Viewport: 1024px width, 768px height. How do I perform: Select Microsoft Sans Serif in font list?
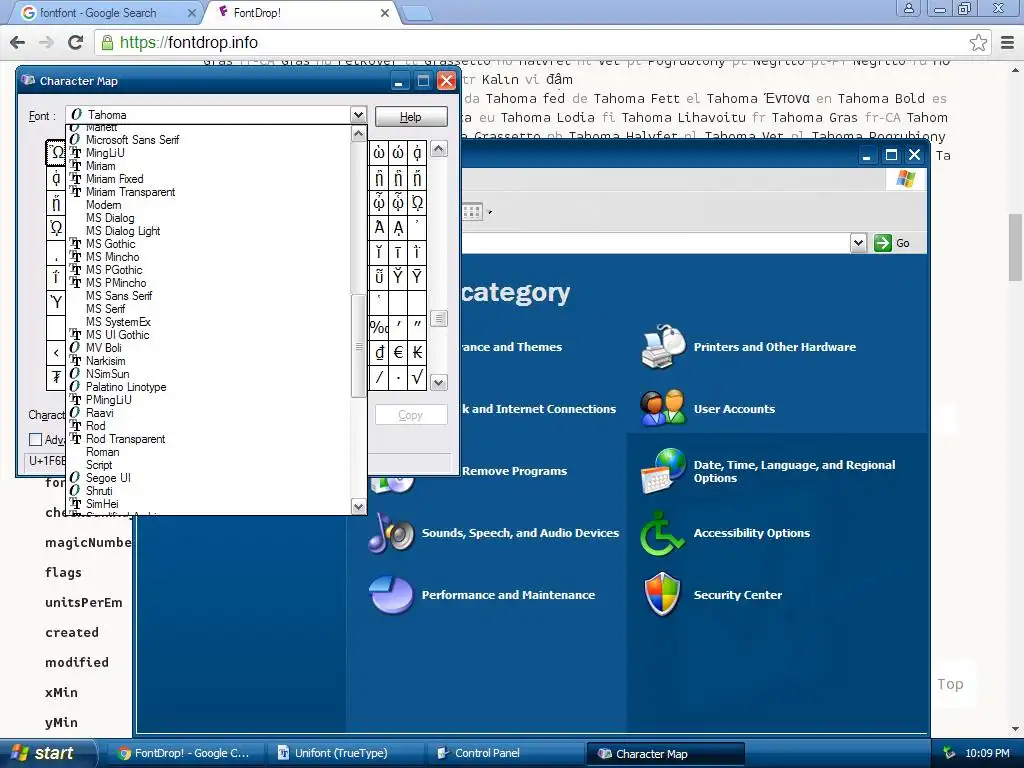132,140
